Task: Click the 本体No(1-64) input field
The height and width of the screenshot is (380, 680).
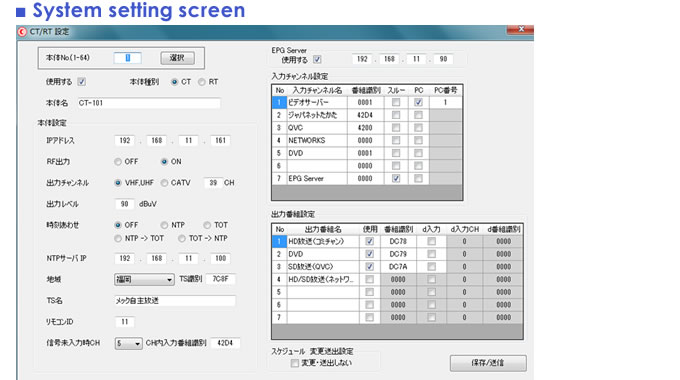Action: 128,58
